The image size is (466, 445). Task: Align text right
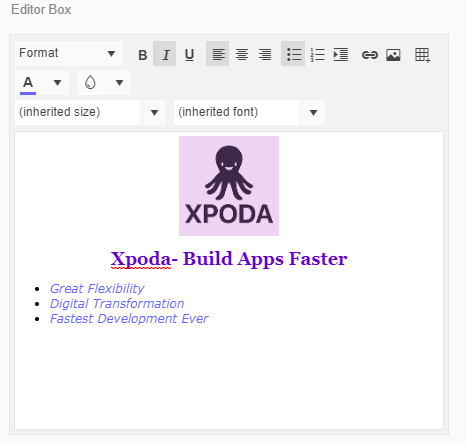pos(265,54)
